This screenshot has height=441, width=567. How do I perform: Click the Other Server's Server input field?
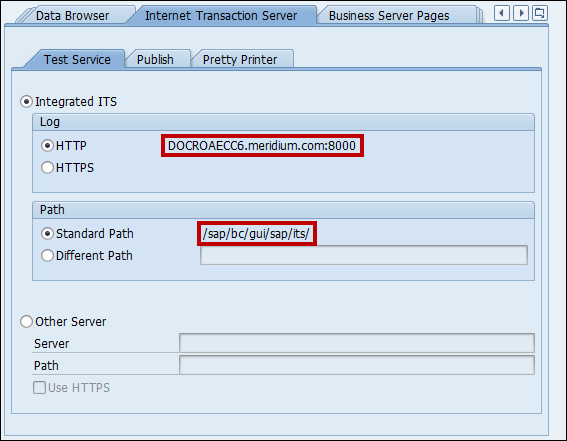tap(357, 343)
